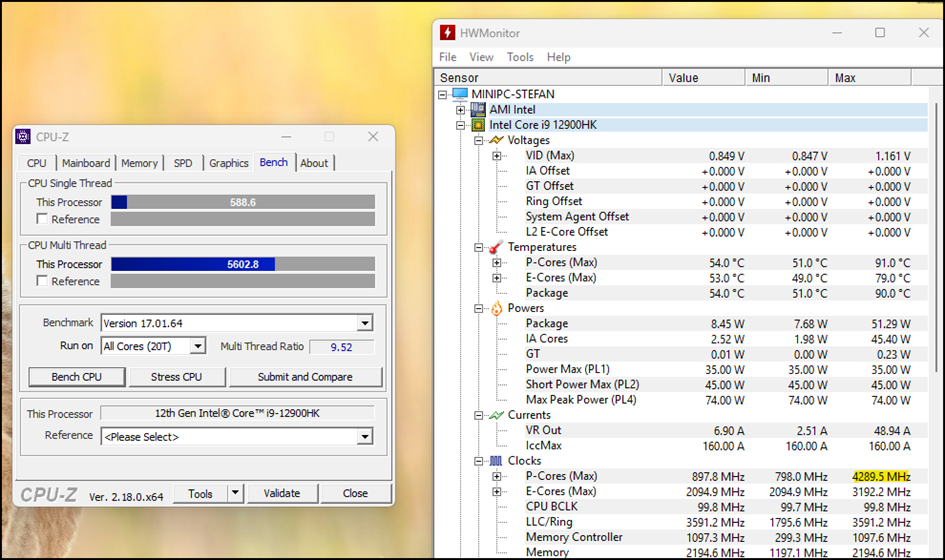Click the HWMonitor lightning bolt app icon
945x560 pixels.
tap(447, 33)
